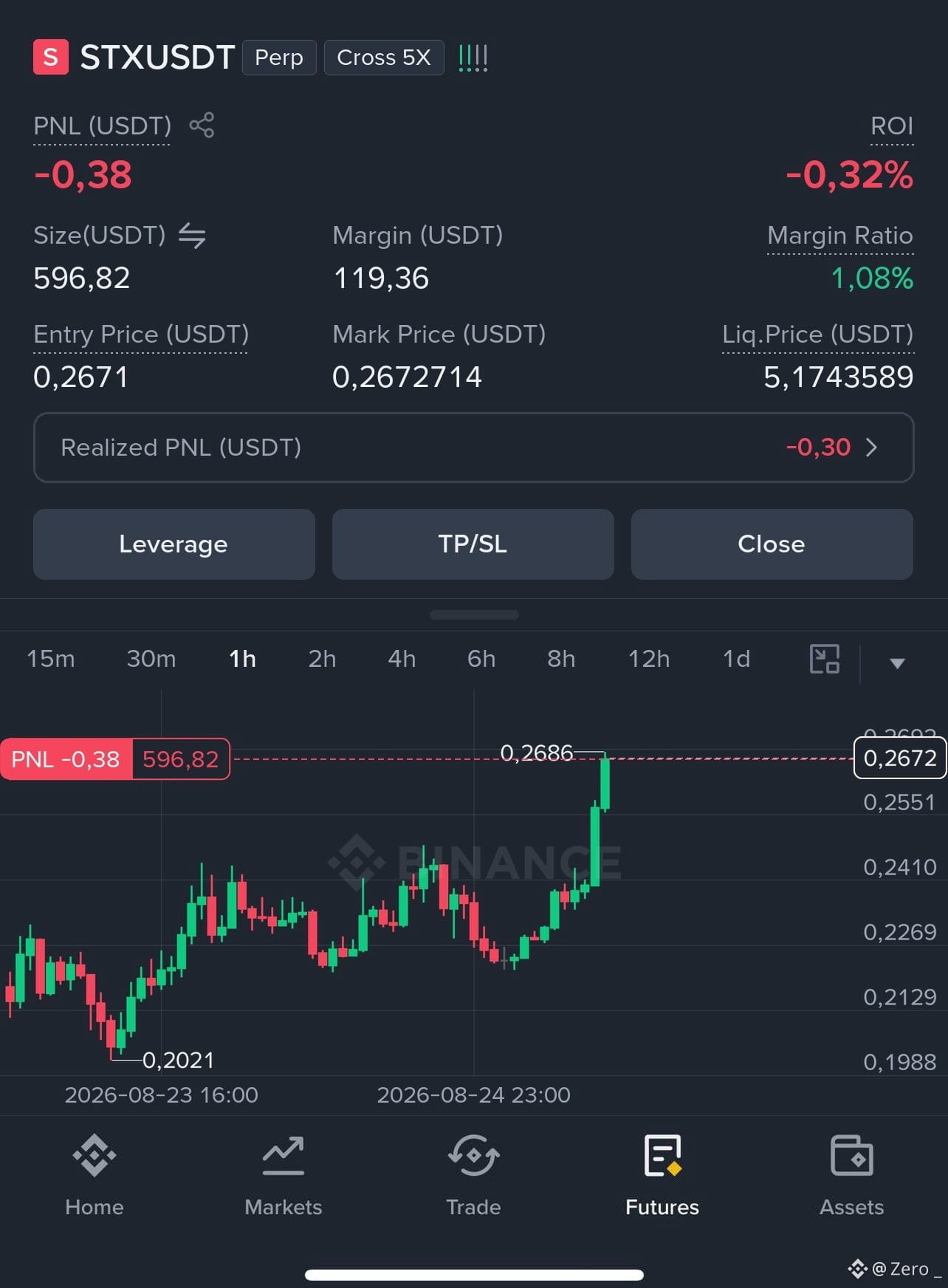Image resolution: width=948 pixels, height=1288 pixels.
Task: Select the 2h chart interval
Action: point(322,659)
